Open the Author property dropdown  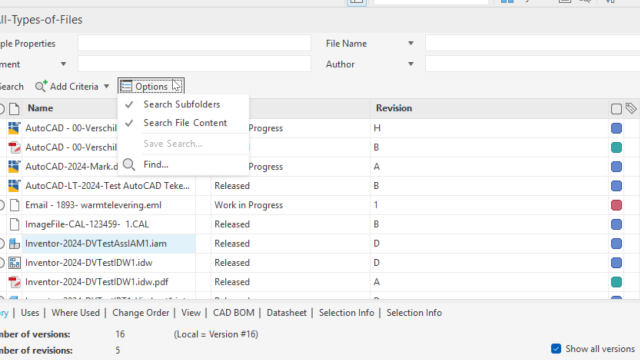pyautogui.click(x=411, y=64)
